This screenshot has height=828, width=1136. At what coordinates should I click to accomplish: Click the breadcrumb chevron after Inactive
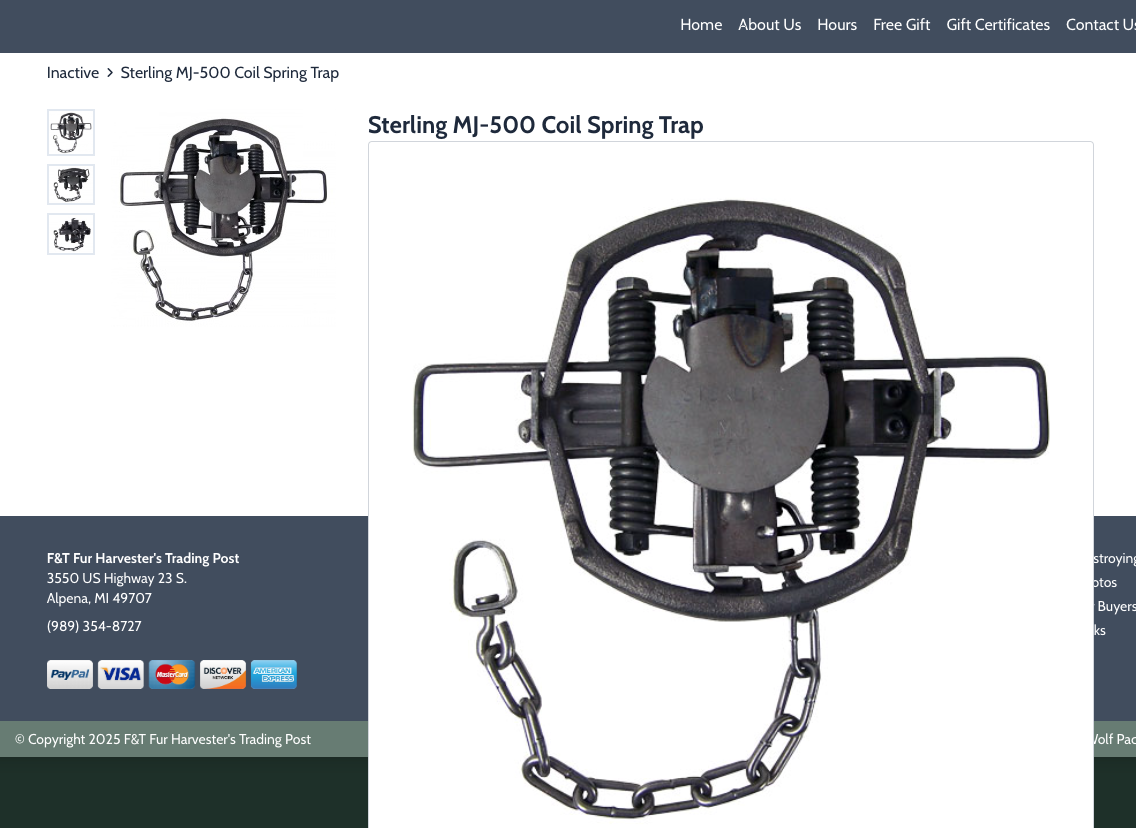click(109, 72)
